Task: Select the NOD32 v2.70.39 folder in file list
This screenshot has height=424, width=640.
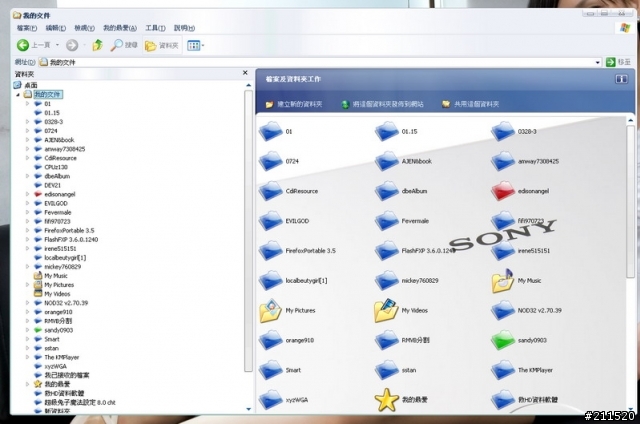Action: click(x=502, y=311)
